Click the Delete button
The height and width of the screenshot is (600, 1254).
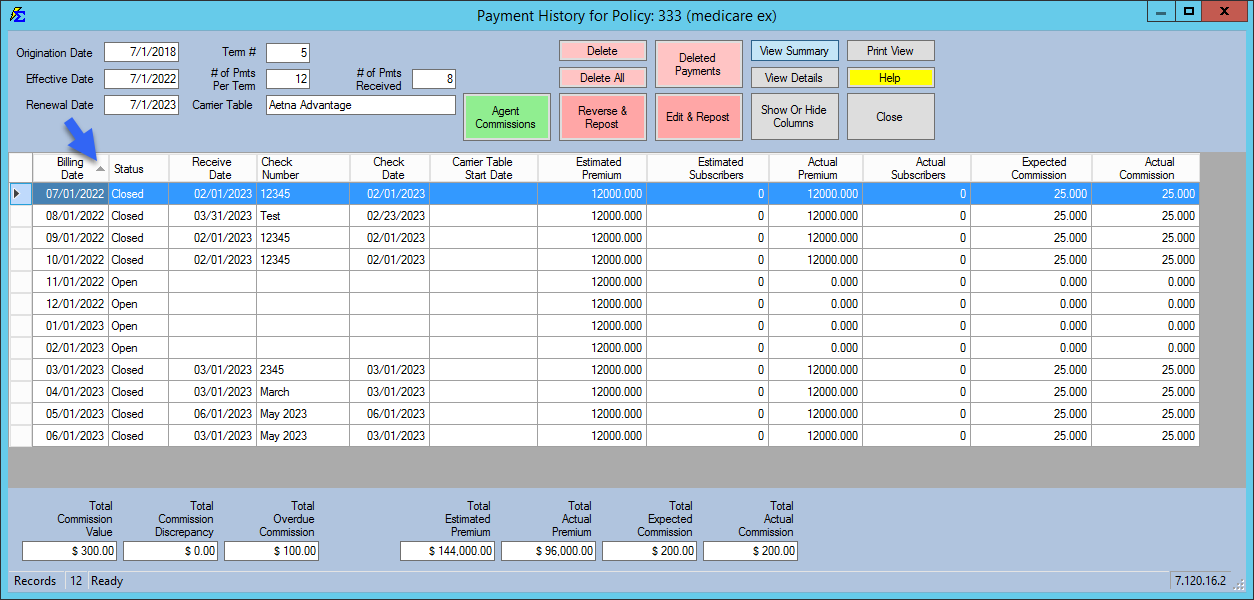click(602, 51)
